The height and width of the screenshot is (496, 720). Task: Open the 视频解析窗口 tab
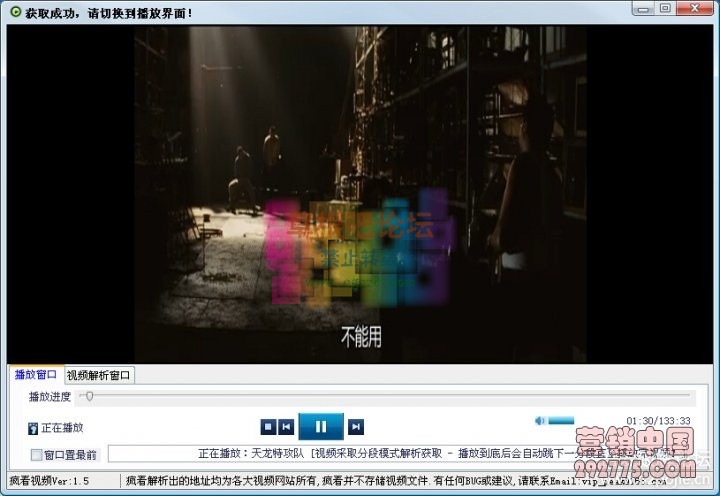98,375
